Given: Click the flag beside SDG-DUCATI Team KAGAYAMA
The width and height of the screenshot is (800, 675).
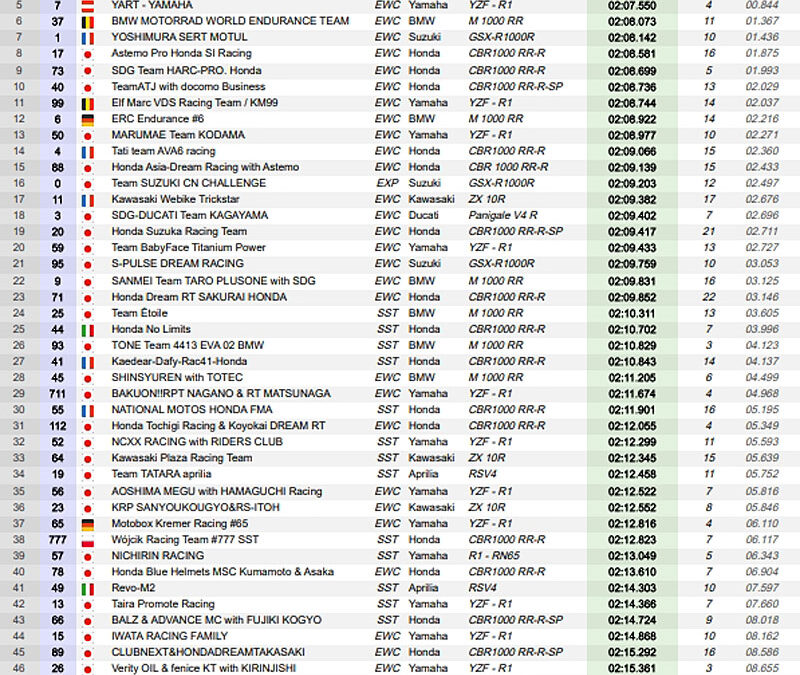Looking at the screenshot, I should click(x=88, y=217).
